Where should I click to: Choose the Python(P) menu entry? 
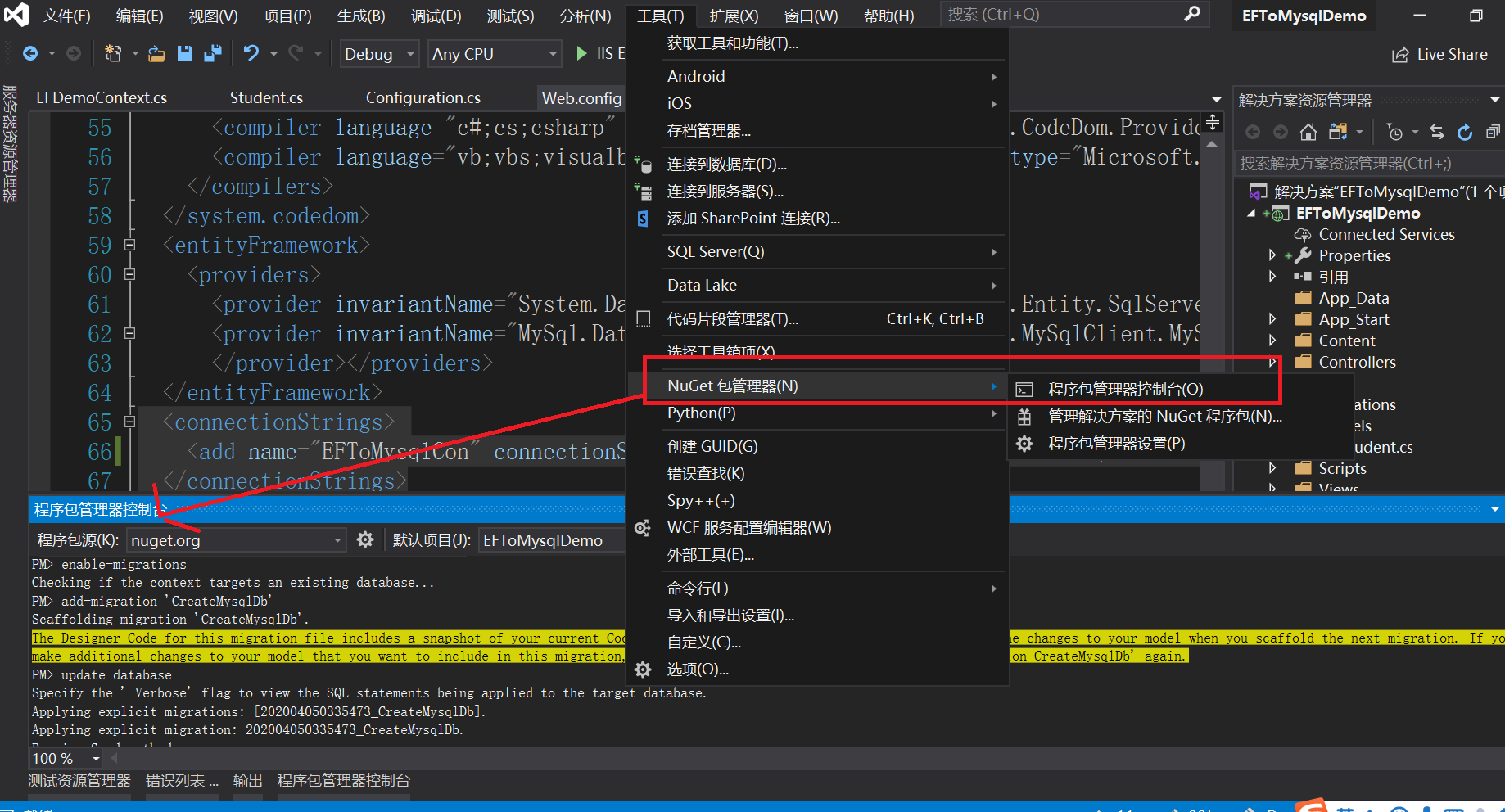[819, 413]
